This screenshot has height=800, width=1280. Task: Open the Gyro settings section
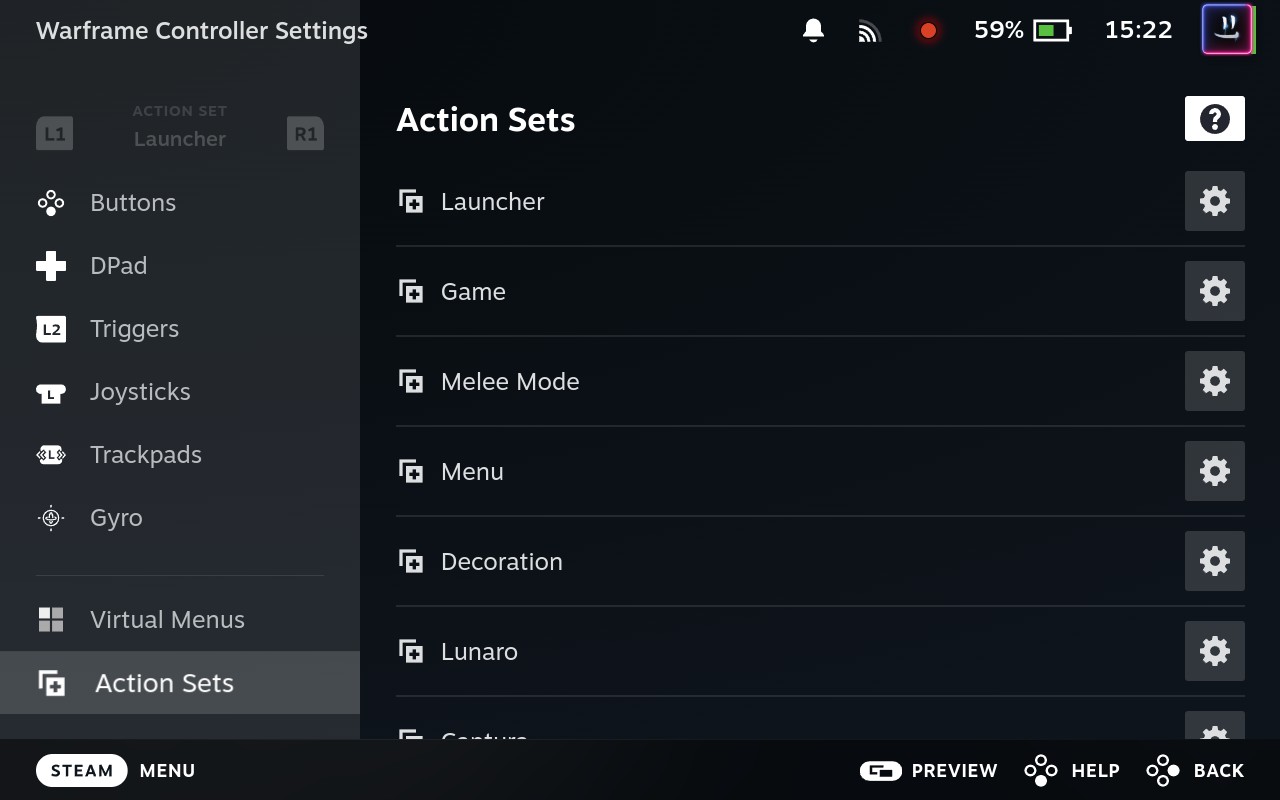116,518
